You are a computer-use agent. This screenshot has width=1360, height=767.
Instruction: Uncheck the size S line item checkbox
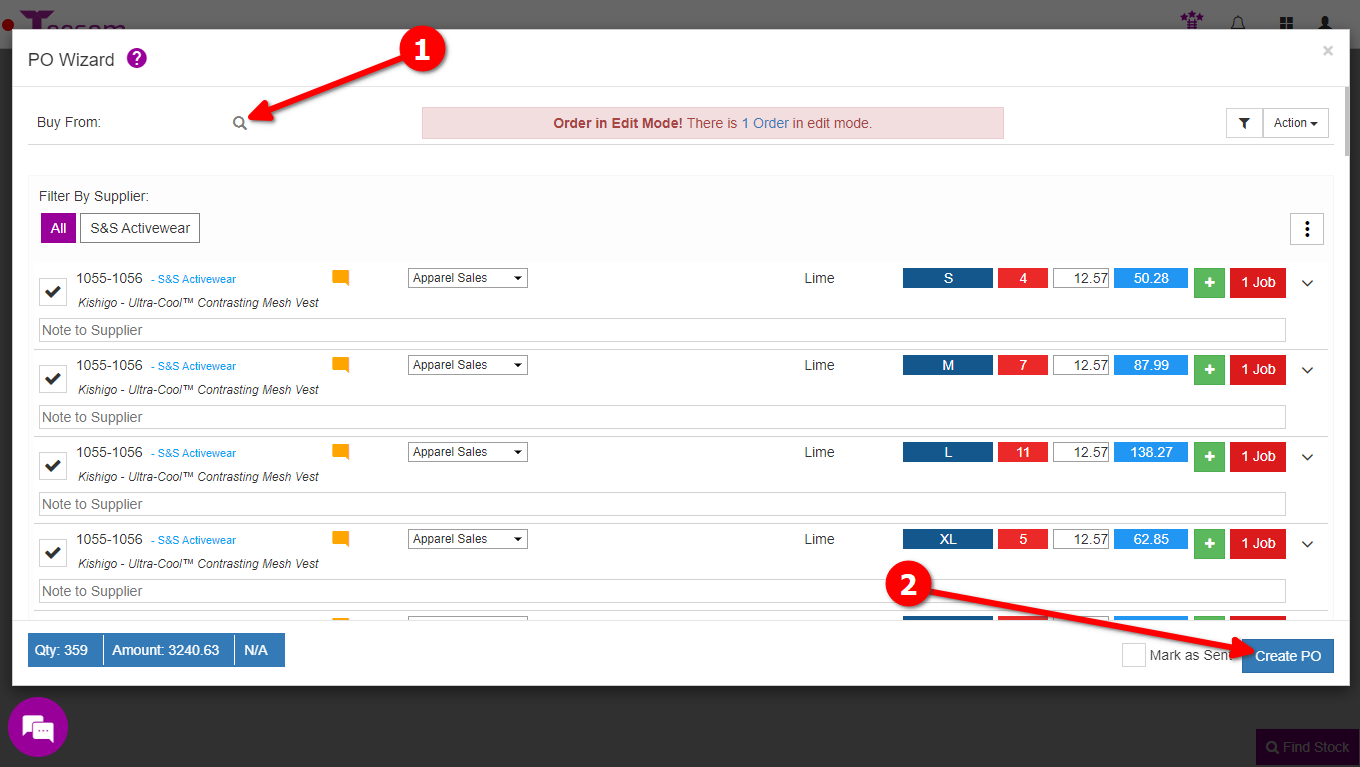(x=53, y=291)
